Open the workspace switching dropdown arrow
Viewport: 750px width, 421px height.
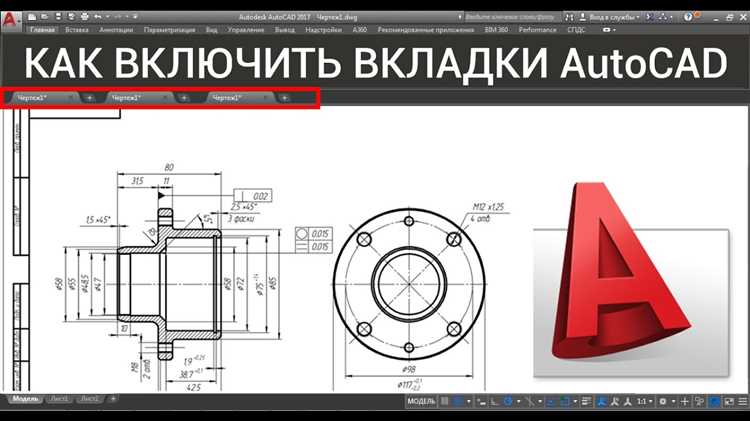coord(673,401)
